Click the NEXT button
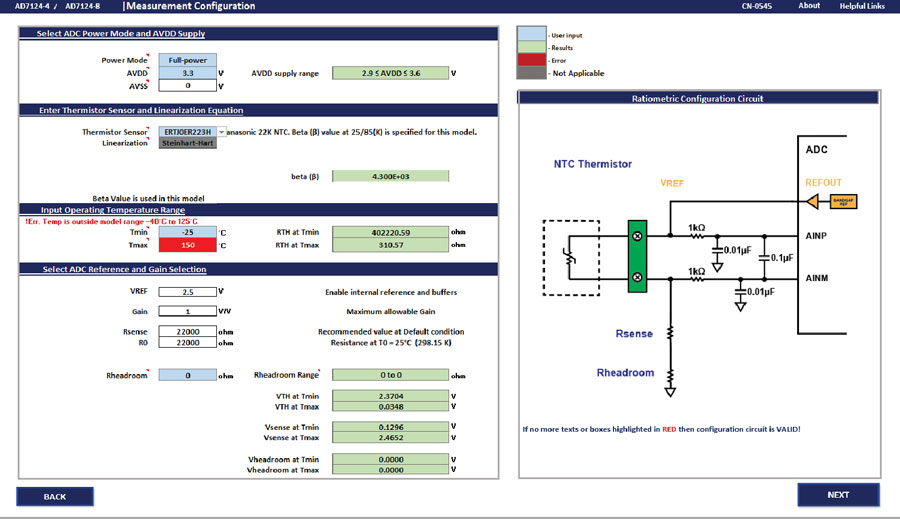 coord(838,495)
